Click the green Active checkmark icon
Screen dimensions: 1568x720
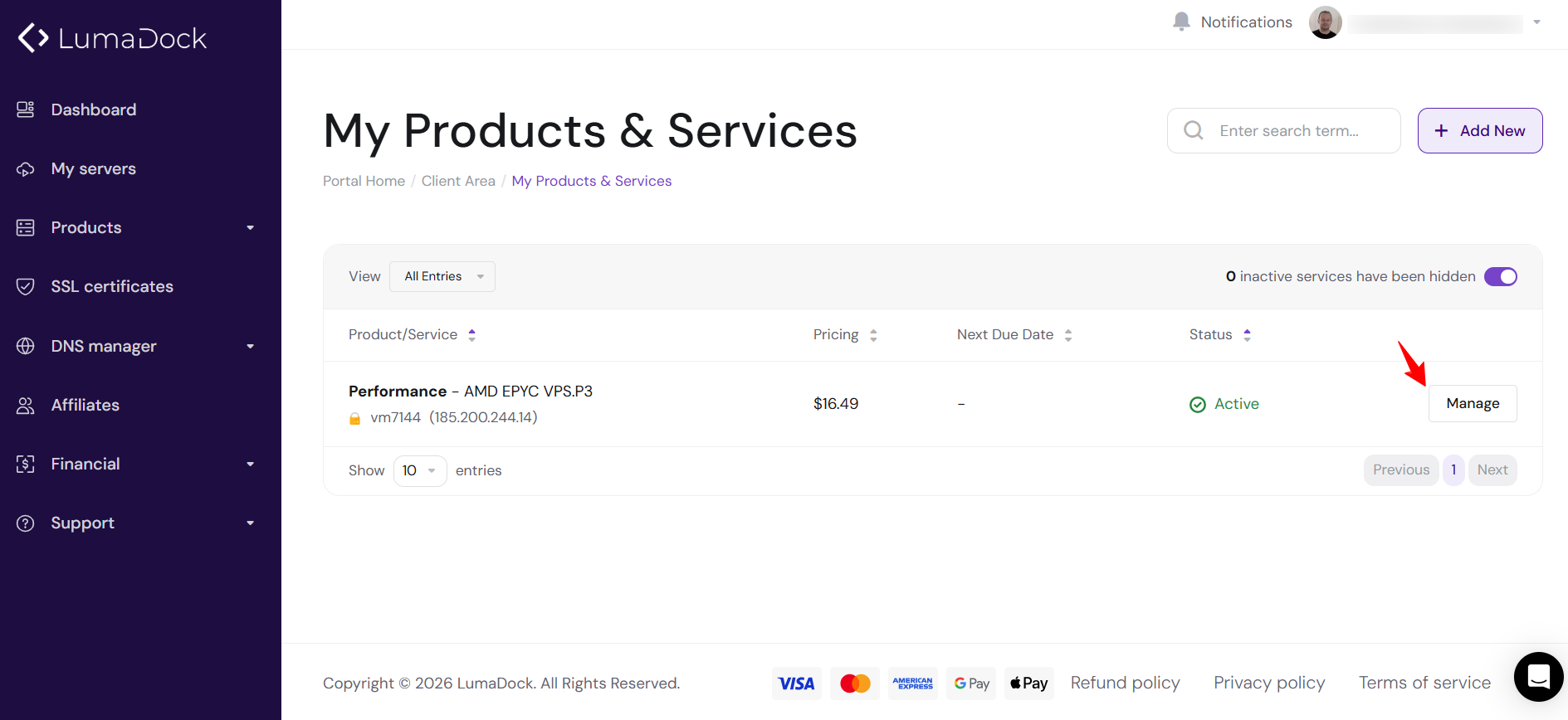click(1198, 405)
